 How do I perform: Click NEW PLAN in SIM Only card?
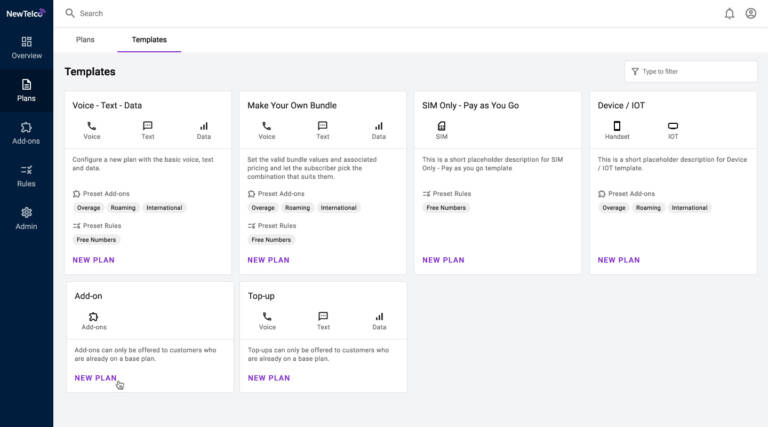pos(443,260)
